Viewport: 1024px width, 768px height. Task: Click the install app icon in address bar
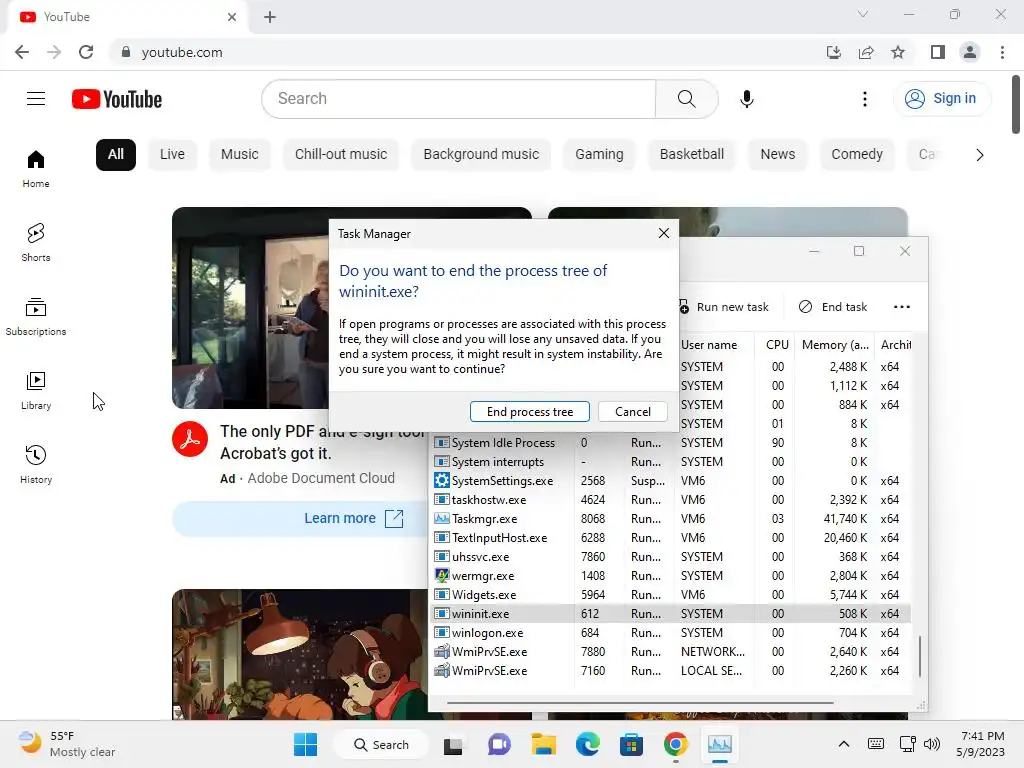click(834, 52)
